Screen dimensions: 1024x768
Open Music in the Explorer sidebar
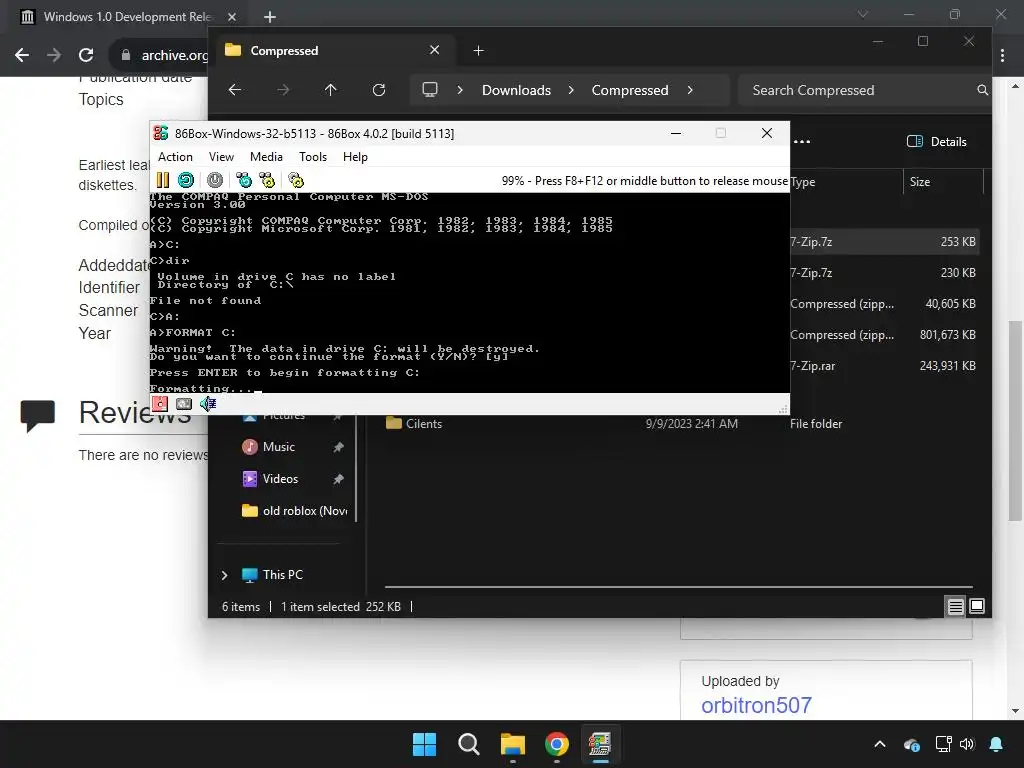point(279,447)
